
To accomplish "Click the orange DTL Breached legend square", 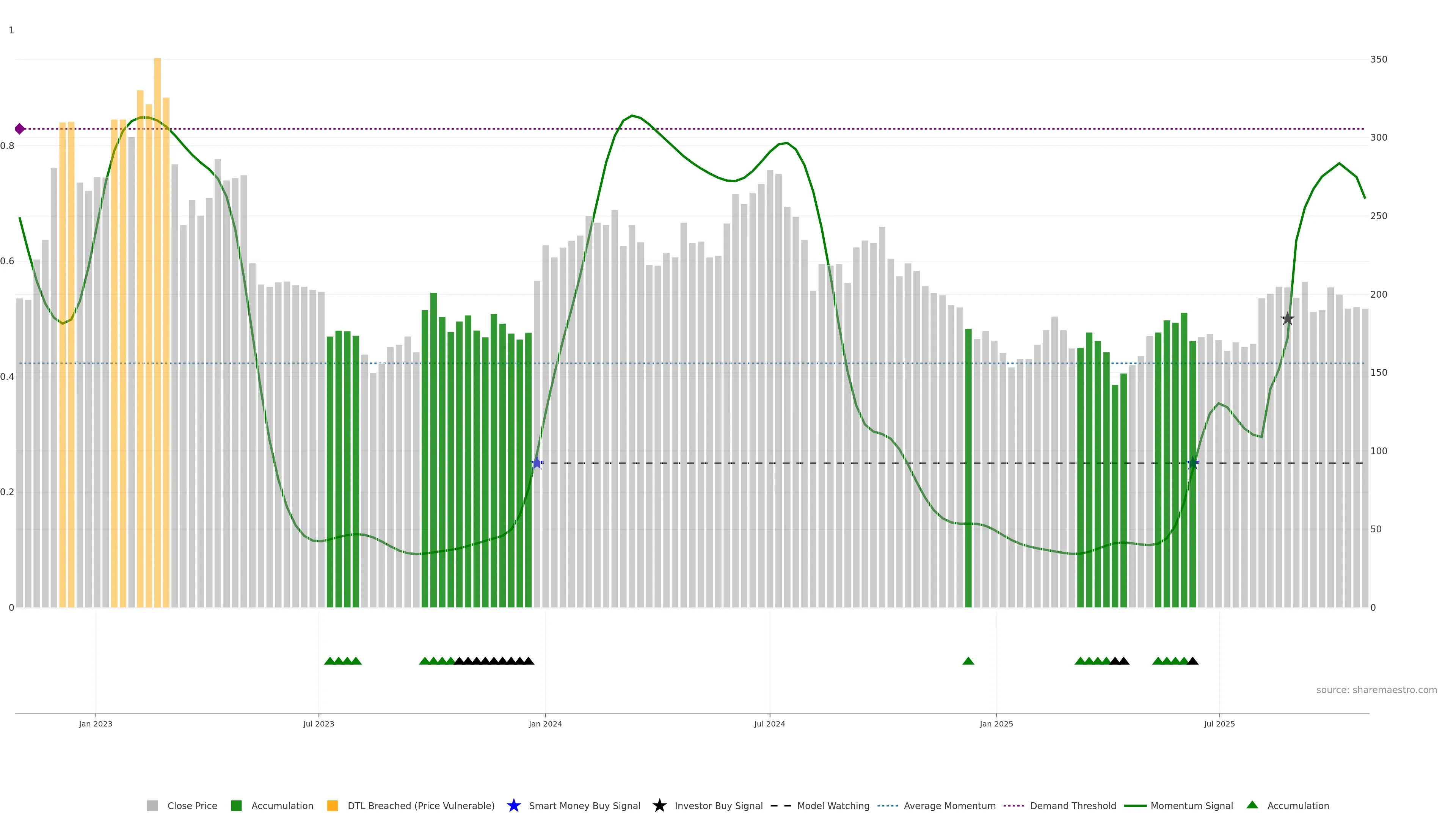I will click(x=333, y=805).
